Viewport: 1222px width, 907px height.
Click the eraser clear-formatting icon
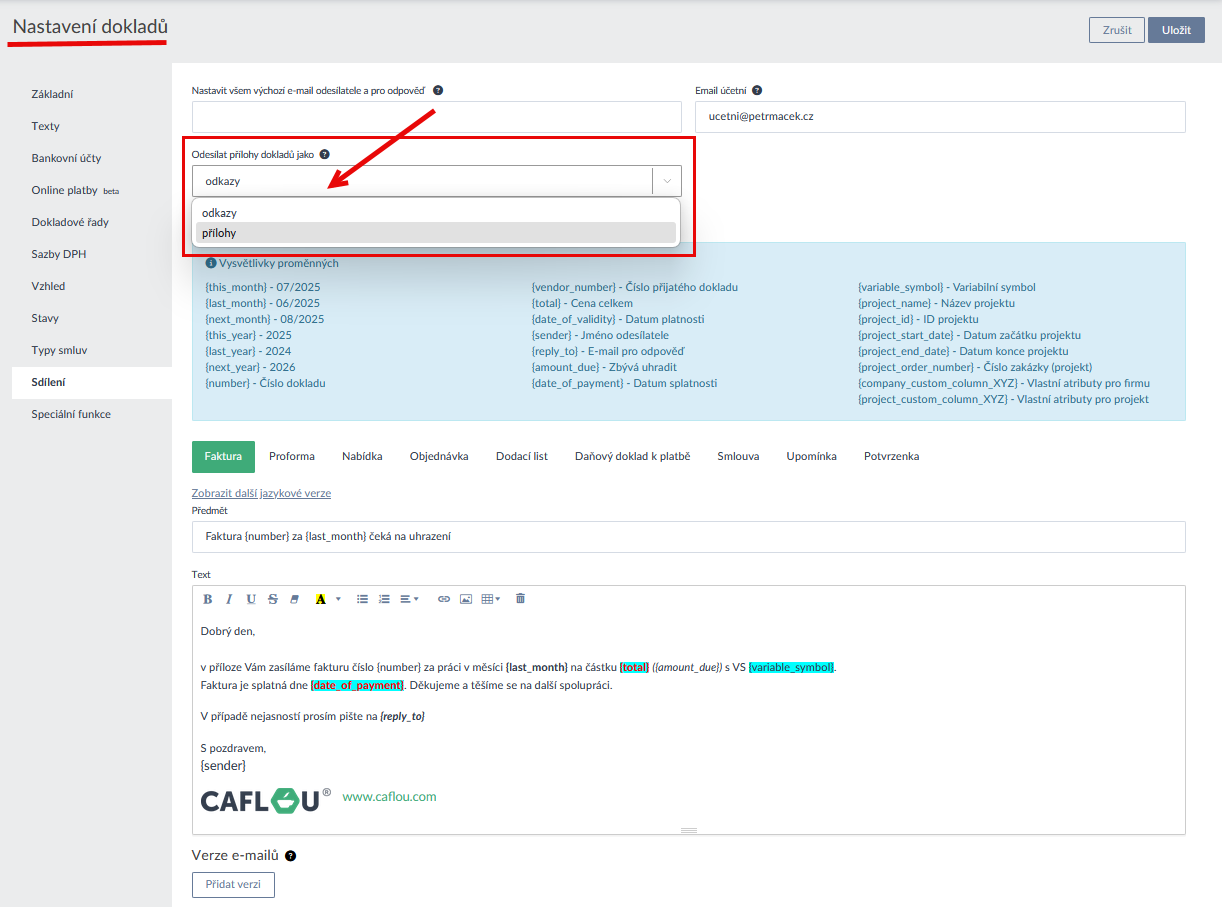pyautogui.click(x=294, y=599)
